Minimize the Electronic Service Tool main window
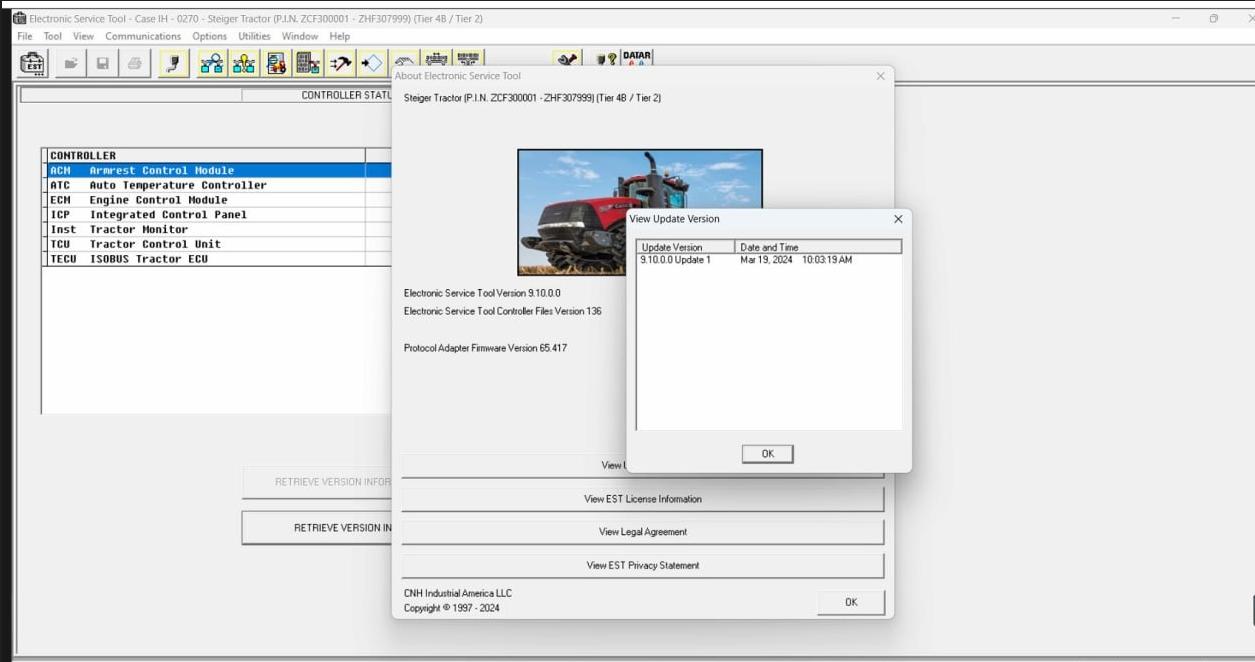Screen dimensions: 1255x662 point(1176,18)
